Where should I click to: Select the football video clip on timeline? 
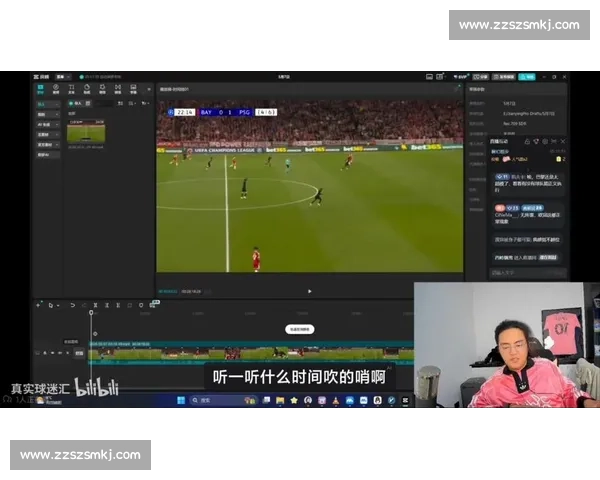click(x=251, y=353)
